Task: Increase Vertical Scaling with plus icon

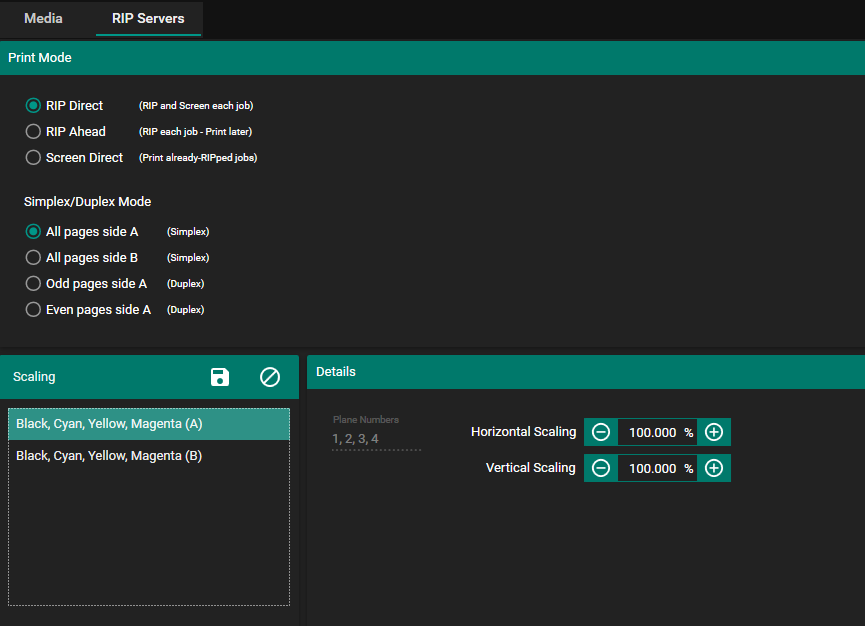Action: 714,468
